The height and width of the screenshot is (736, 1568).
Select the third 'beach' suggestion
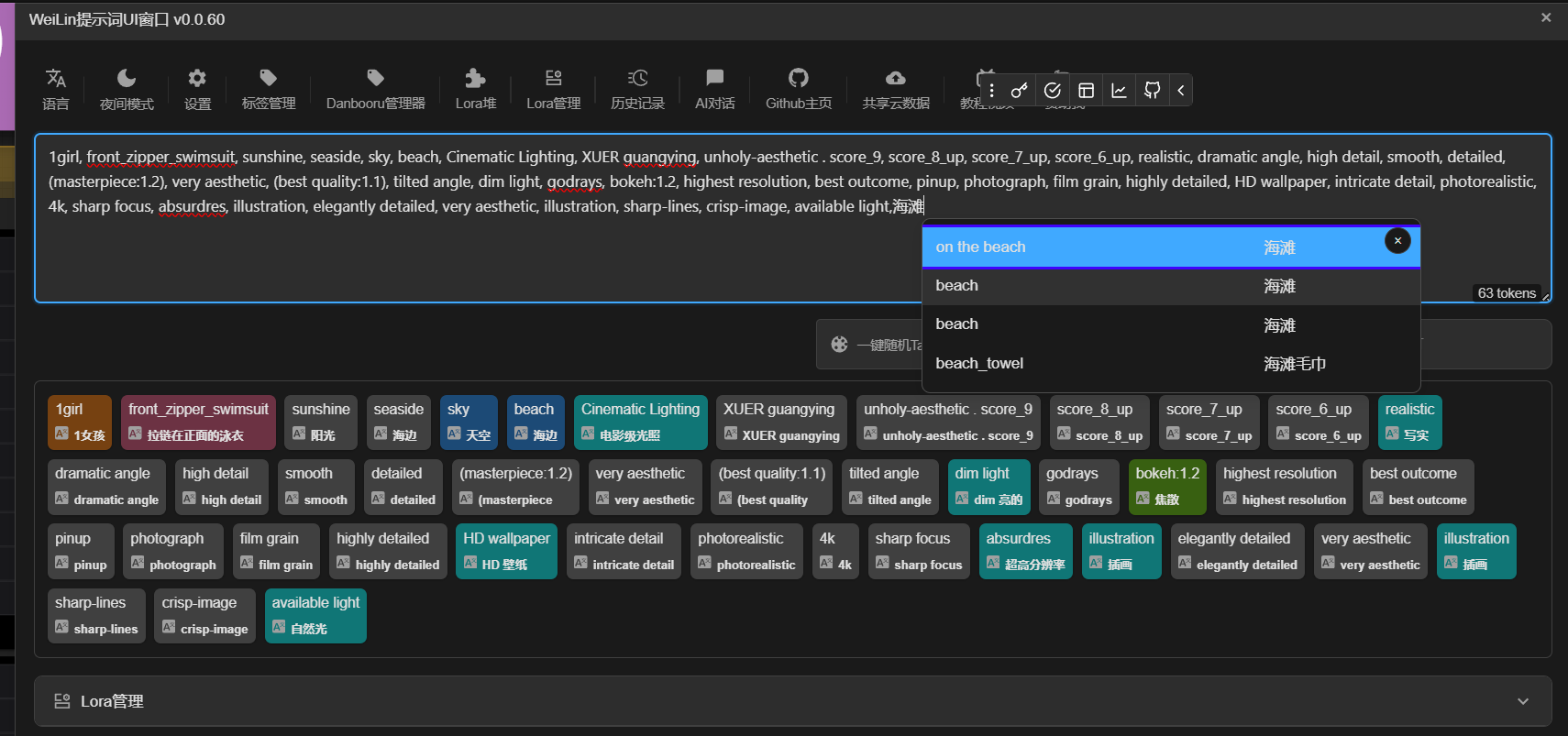(x=1171, y=324)
